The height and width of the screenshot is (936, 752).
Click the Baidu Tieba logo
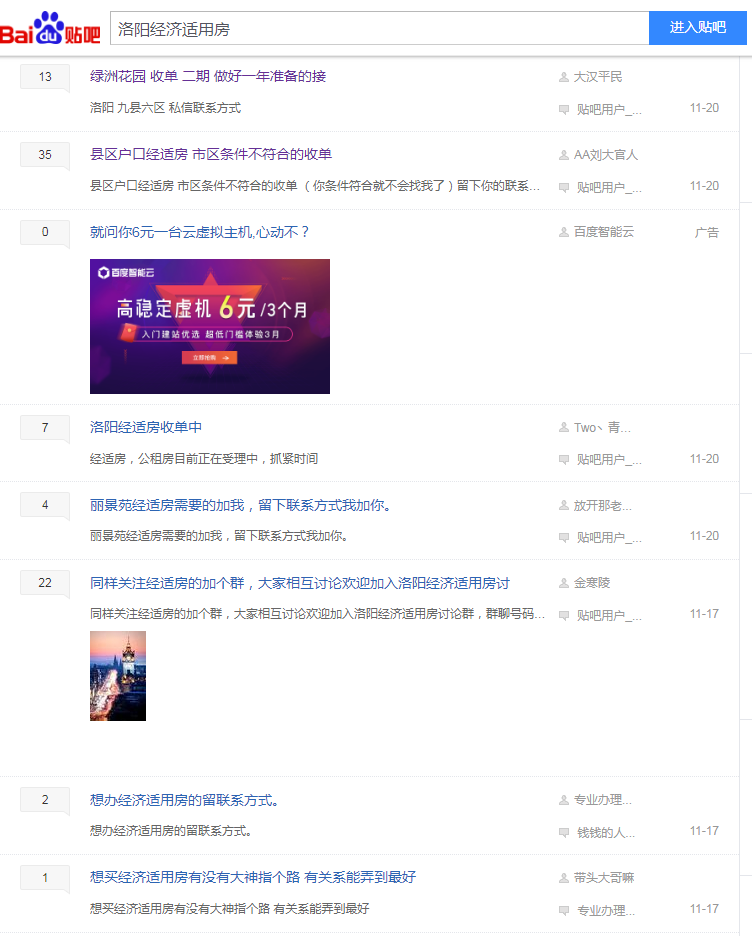[50, 28]
